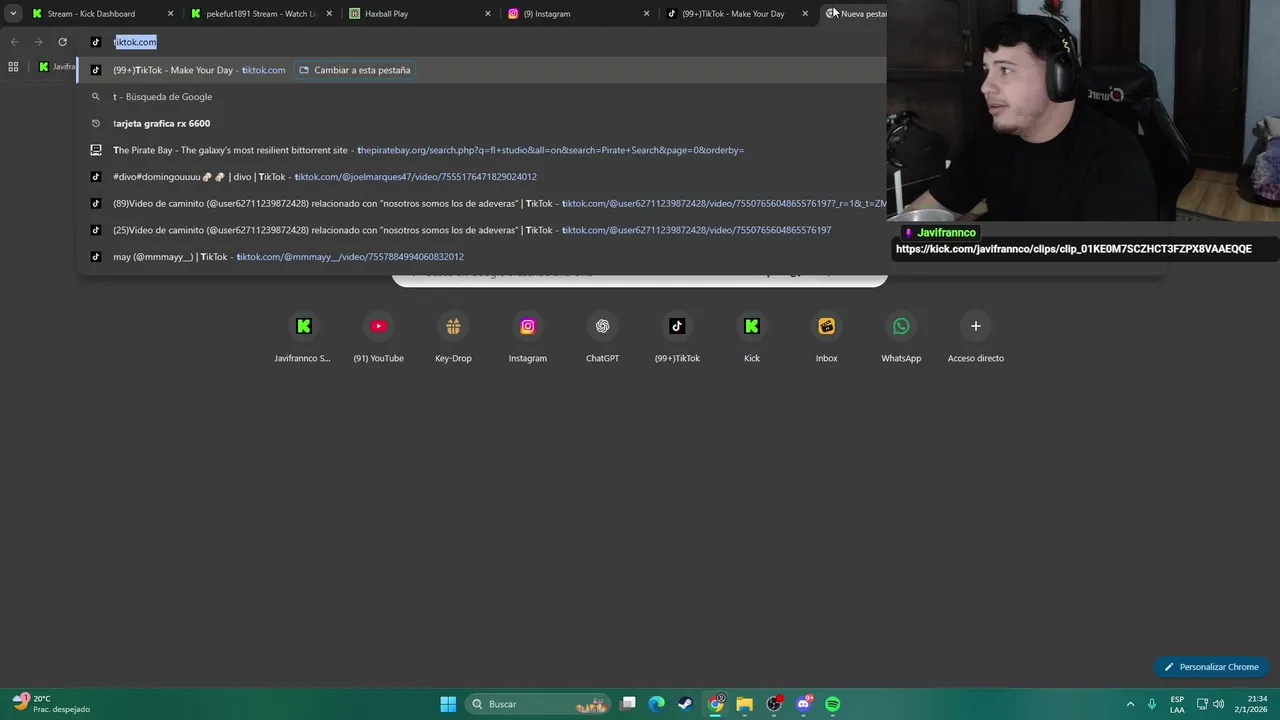The image size is (1280, 720).
Task: Select the (25)Video de caminito suggestion
Action: (x=482, y=230)
